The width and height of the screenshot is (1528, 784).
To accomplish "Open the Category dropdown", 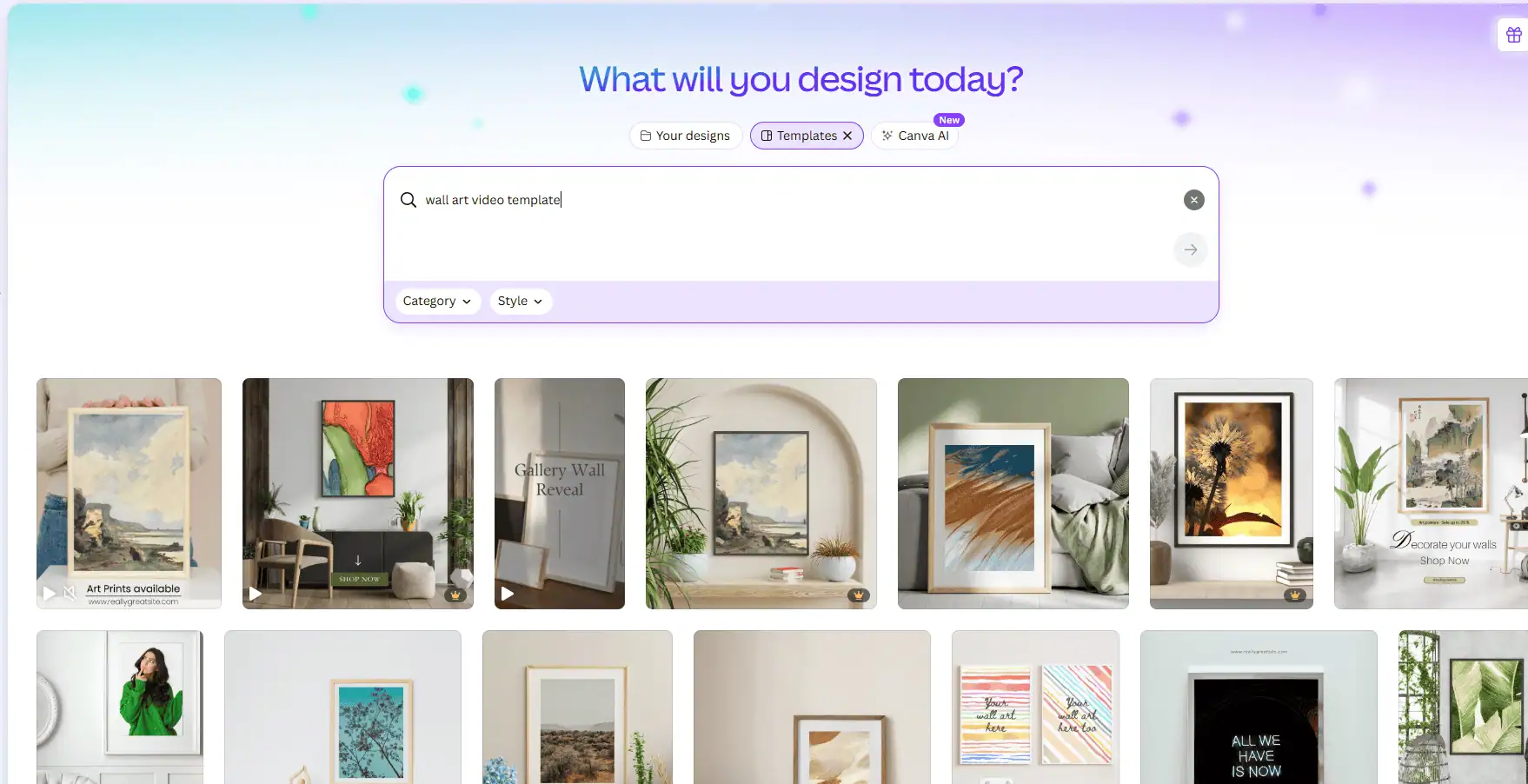I will click(437, 301).
